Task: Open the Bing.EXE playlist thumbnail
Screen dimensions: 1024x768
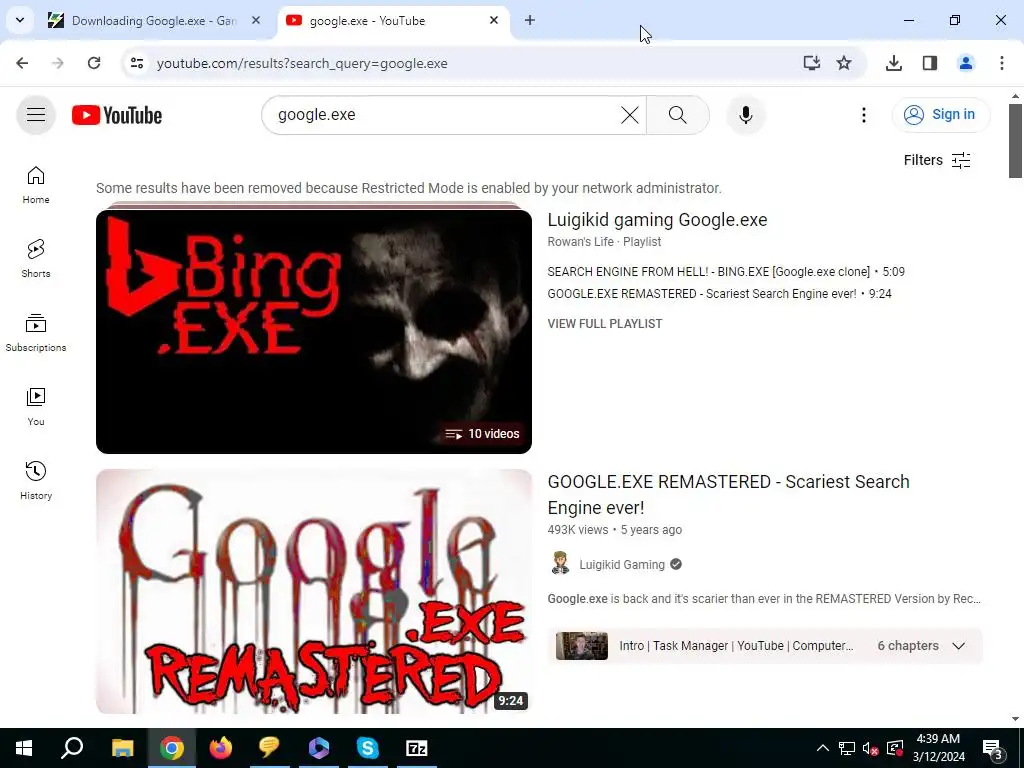Action: click(313, 331)
